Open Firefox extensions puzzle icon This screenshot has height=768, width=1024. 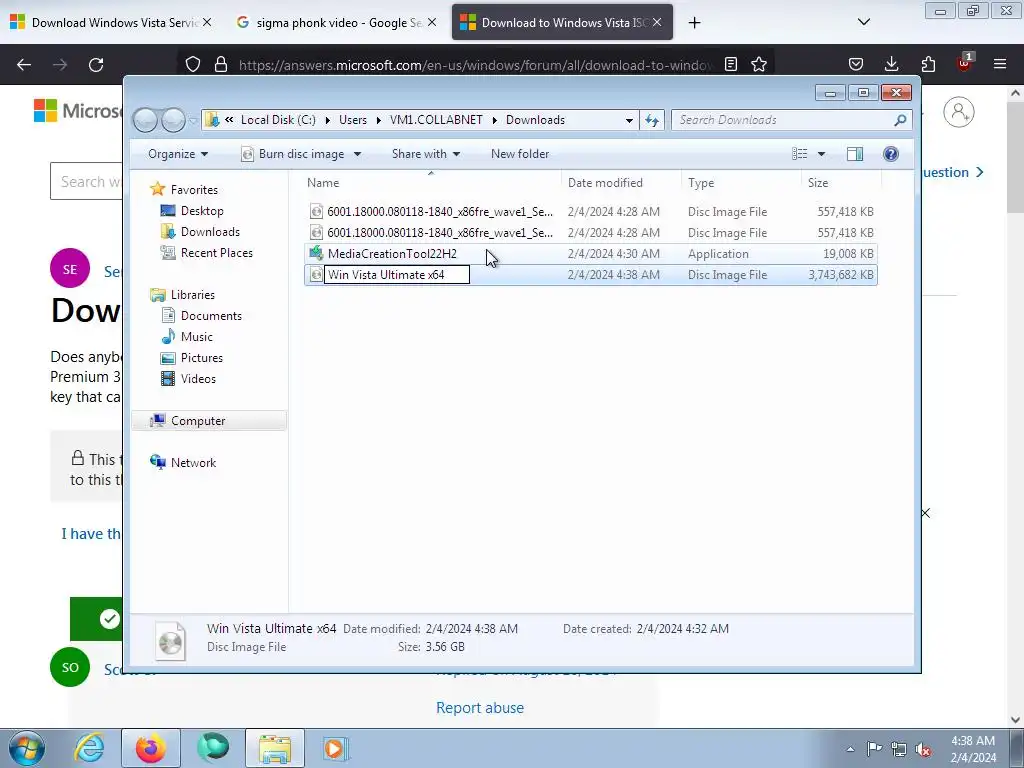coord(928,64)
